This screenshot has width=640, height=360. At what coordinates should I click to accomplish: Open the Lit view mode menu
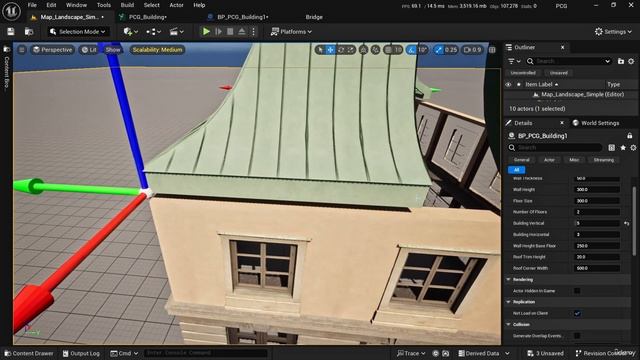tap(89, 50)
